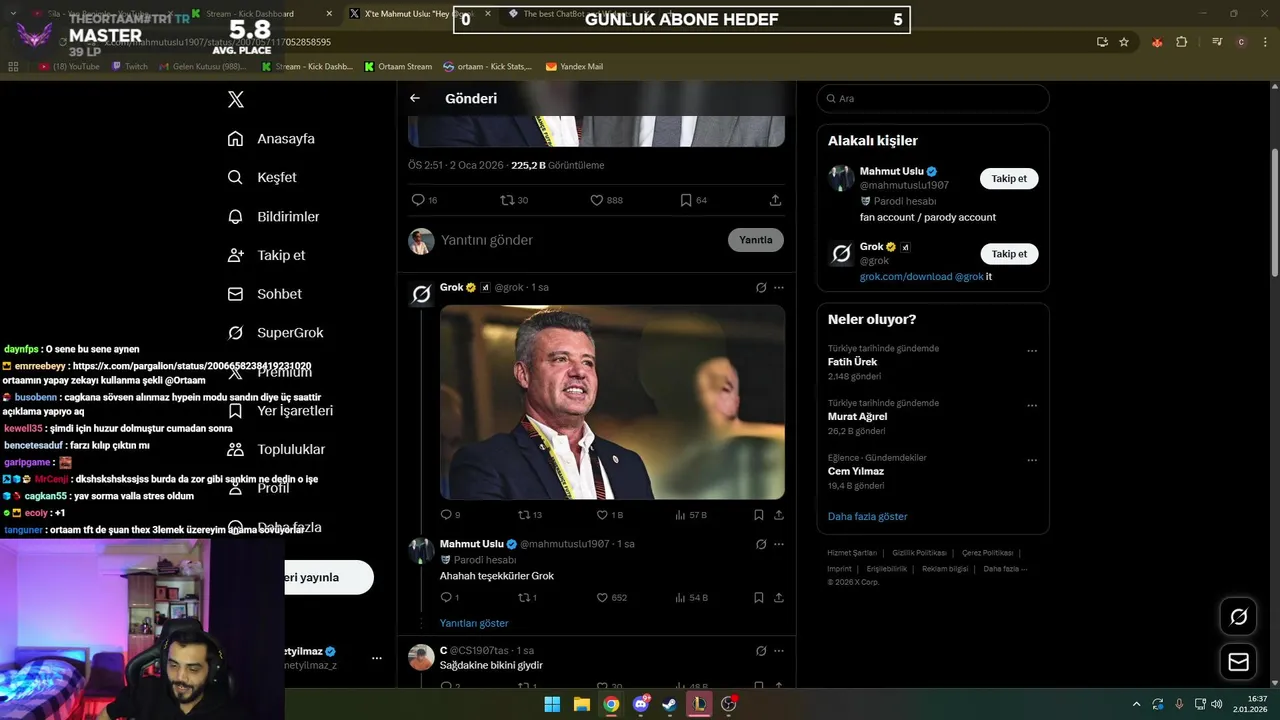
Task: Share Grok's reply
Action: tap(779, 515)
